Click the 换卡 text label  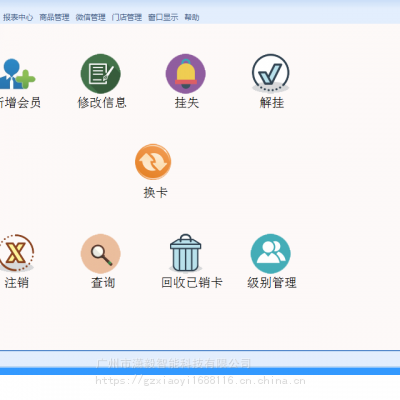point(156,193)
